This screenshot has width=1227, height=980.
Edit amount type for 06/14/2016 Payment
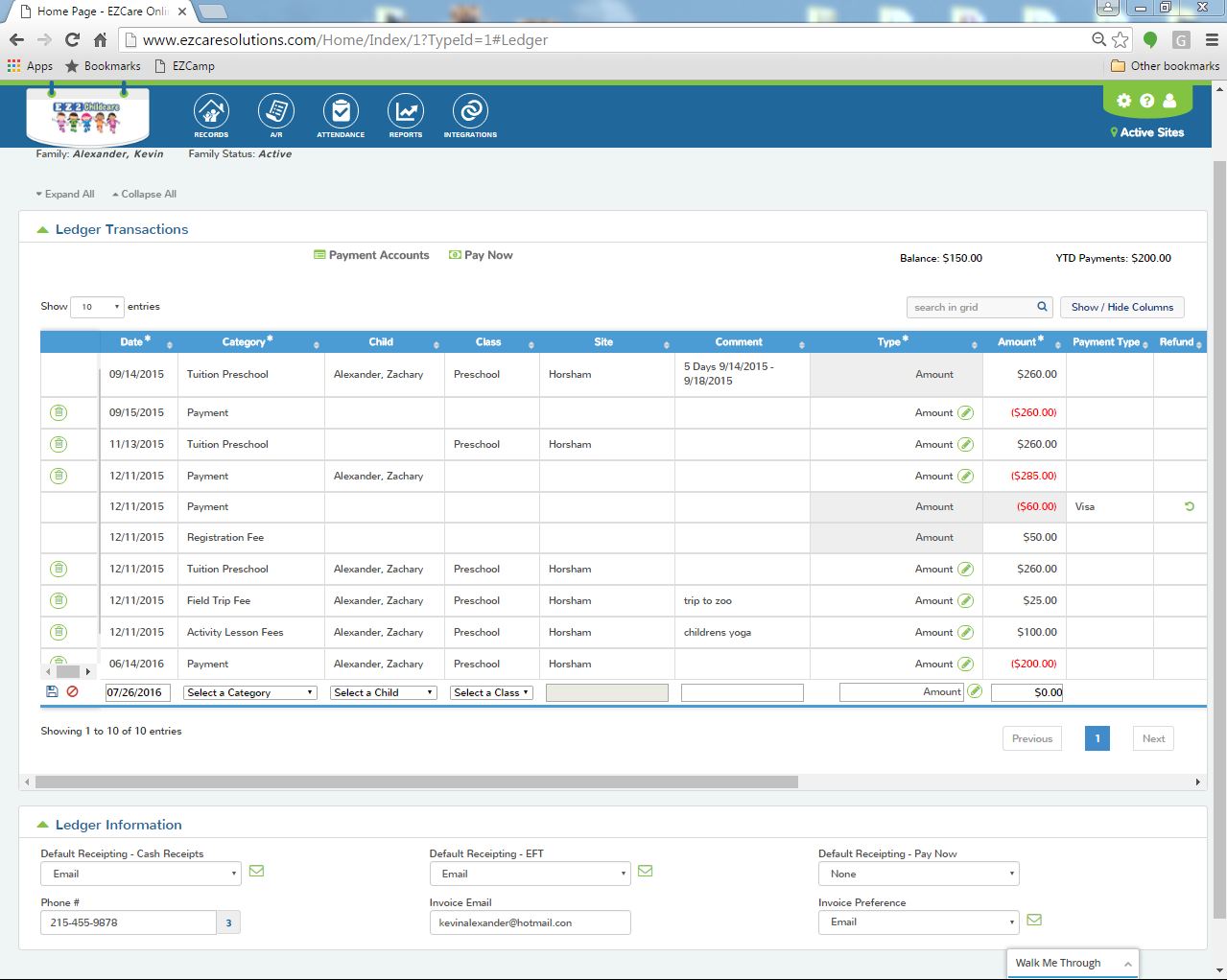tap(966, 665)
